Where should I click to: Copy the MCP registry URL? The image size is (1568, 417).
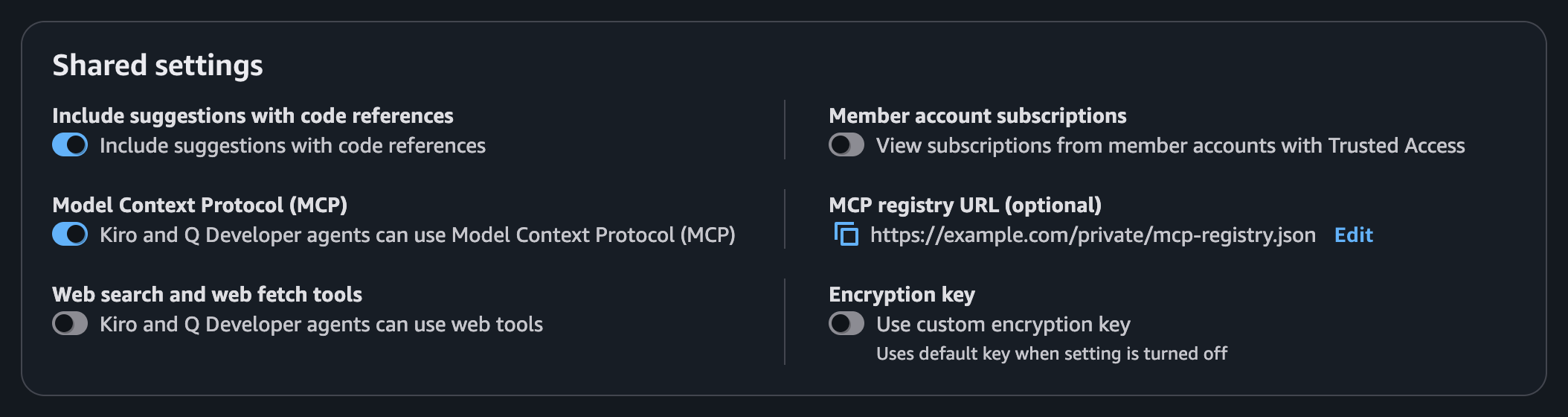(x=846, y=235)
